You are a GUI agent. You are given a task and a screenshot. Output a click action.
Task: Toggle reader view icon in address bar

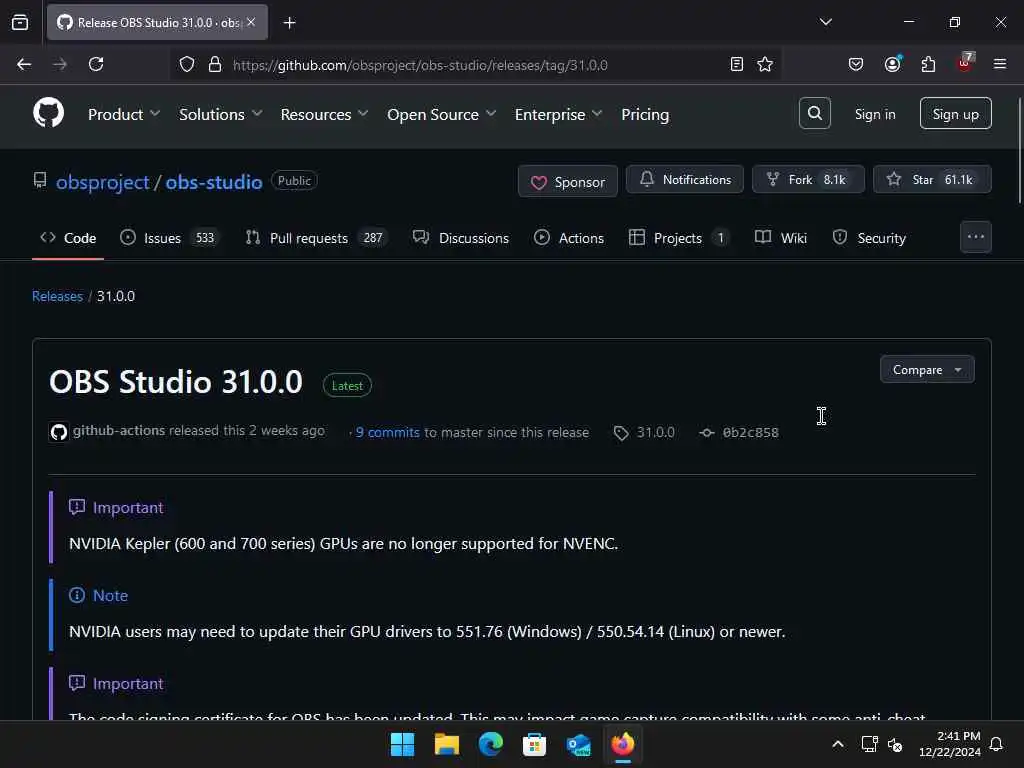point(737,64)
